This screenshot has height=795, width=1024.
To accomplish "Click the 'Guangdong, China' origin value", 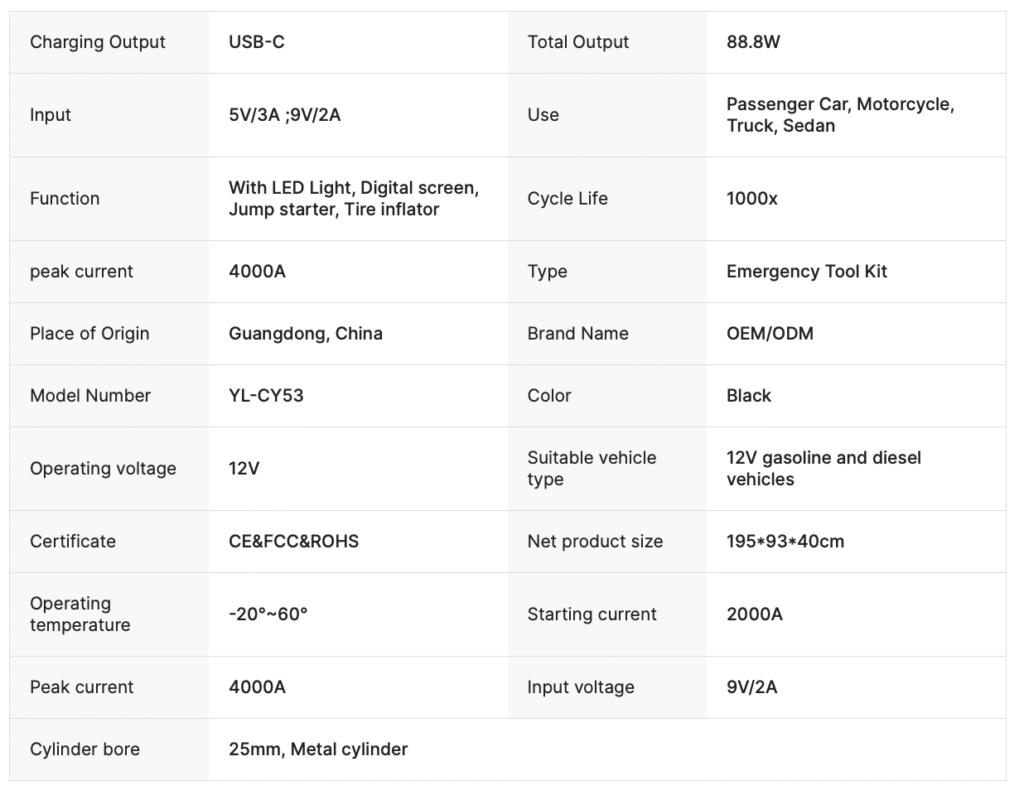I will 305,333.
